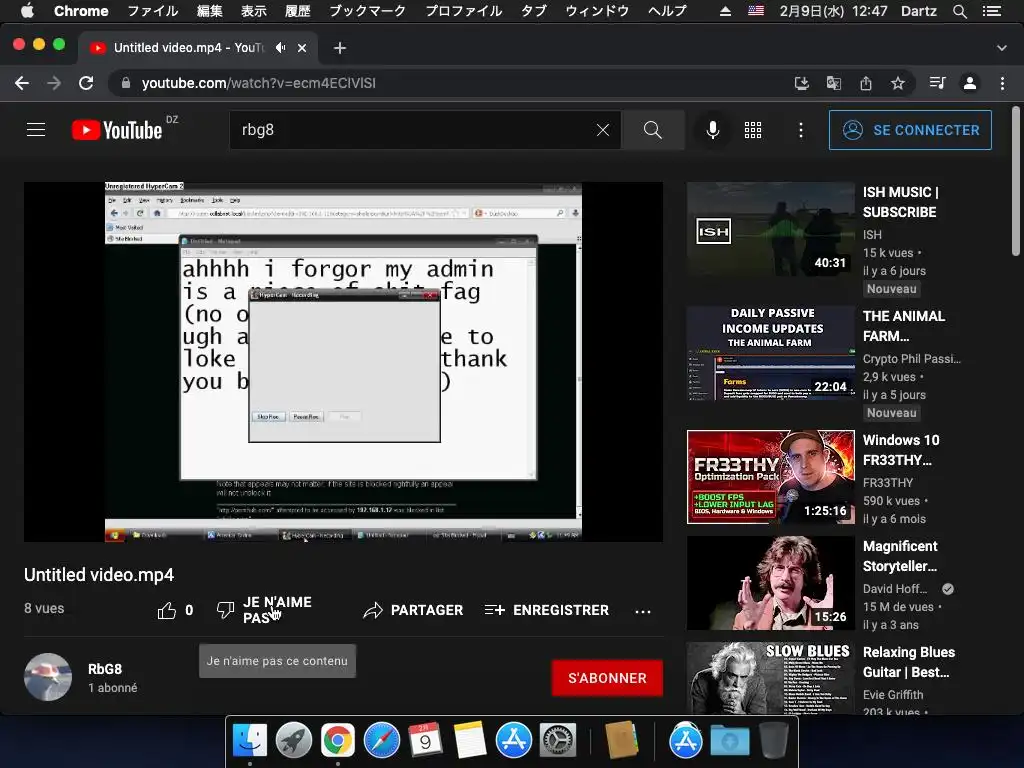Viewport: 1024px width, 768px height.
Task: Open the ヘルプ menu
Action: click(x=667, y=11)
